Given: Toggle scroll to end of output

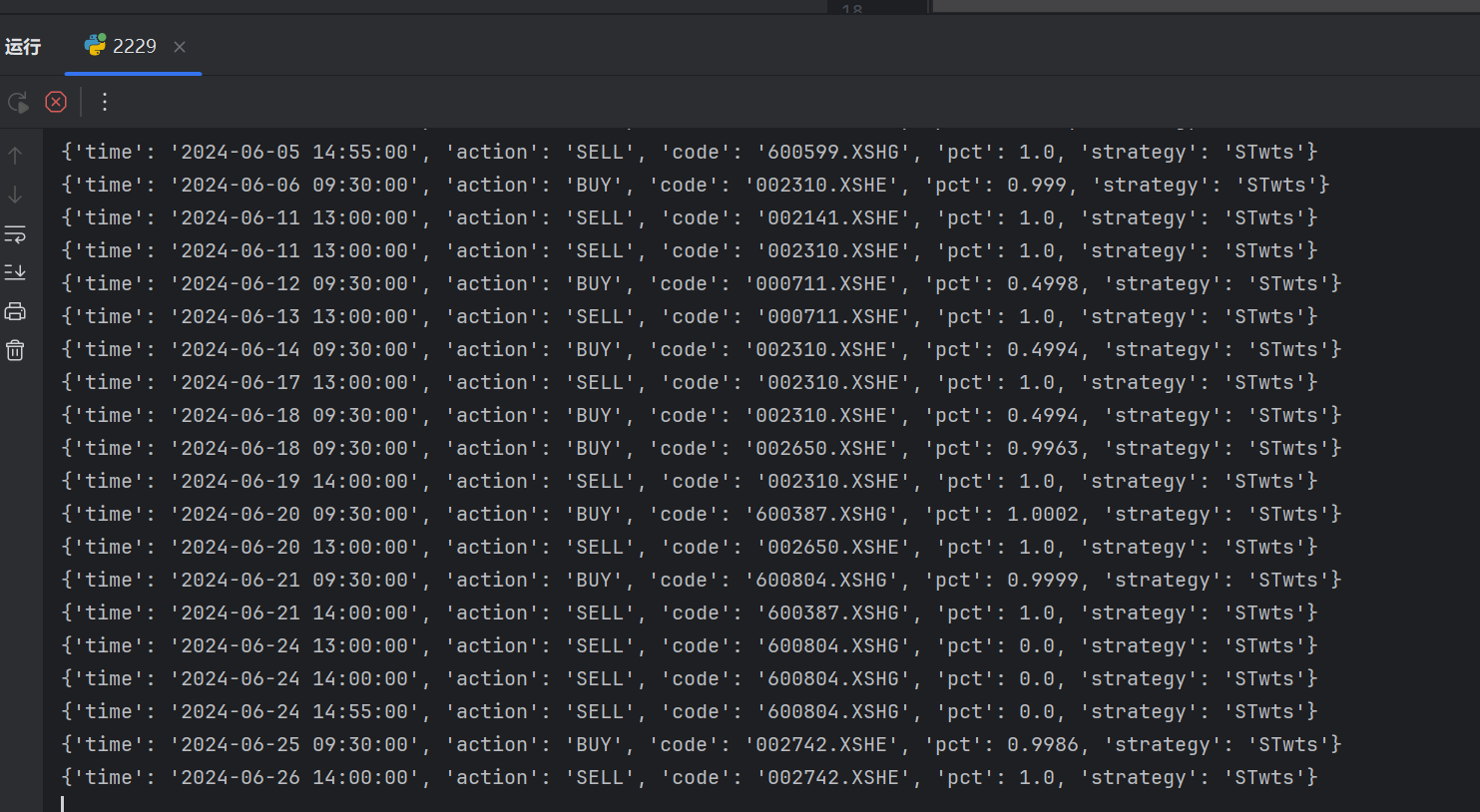Looking at the screenshot, I should pyautogui.click(x=15, y=272).
